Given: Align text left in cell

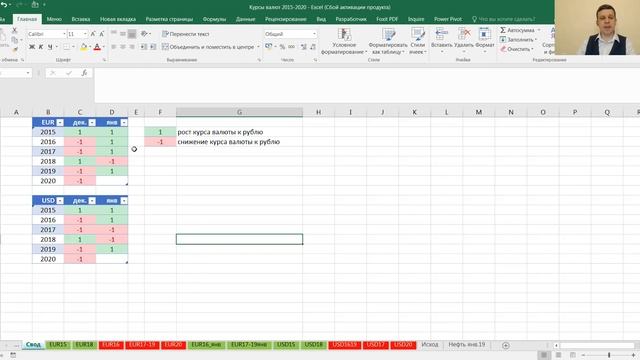Looking at the screenshot, I should (x=114, y=47).
